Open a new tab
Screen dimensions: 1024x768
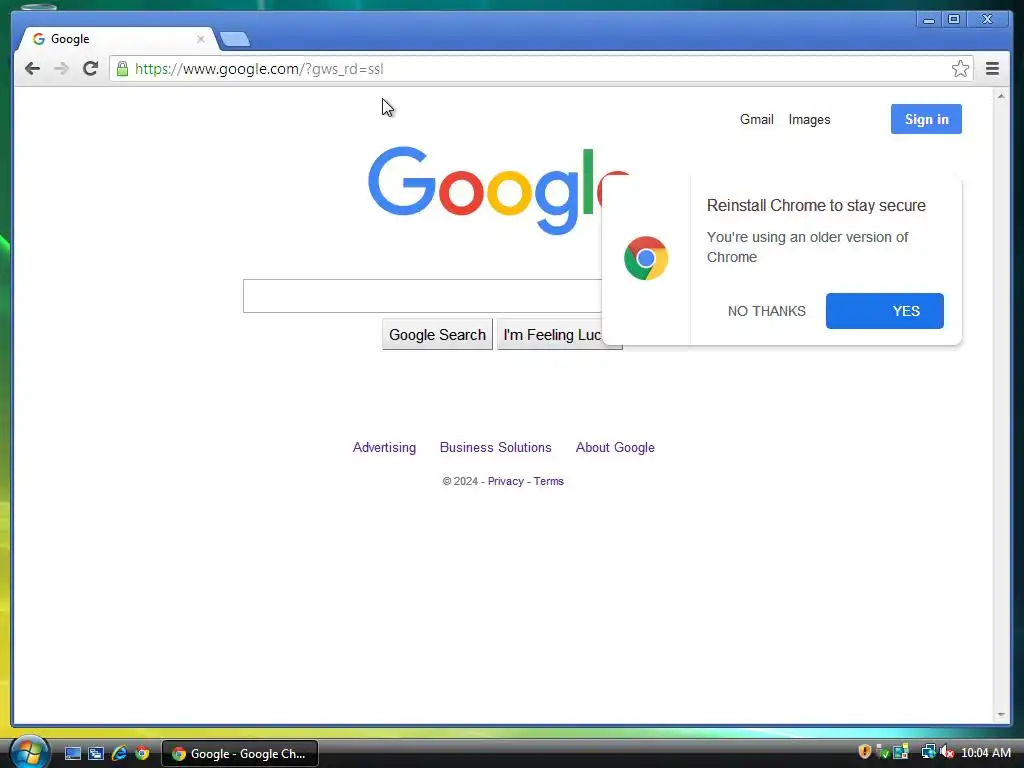(234, 40)
